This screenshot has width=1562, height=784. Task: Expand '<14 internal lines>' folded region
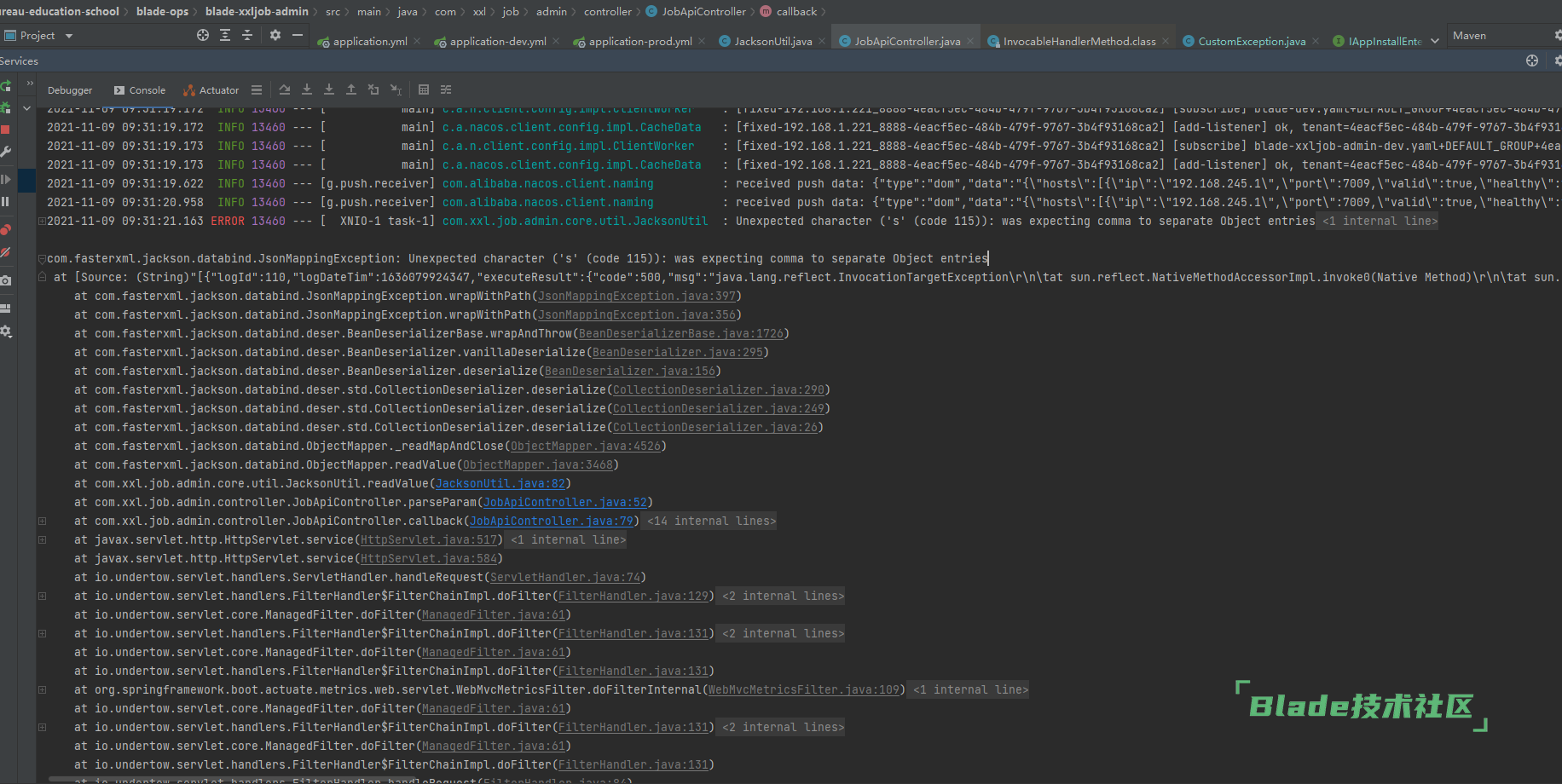click(x=712, y=521)
